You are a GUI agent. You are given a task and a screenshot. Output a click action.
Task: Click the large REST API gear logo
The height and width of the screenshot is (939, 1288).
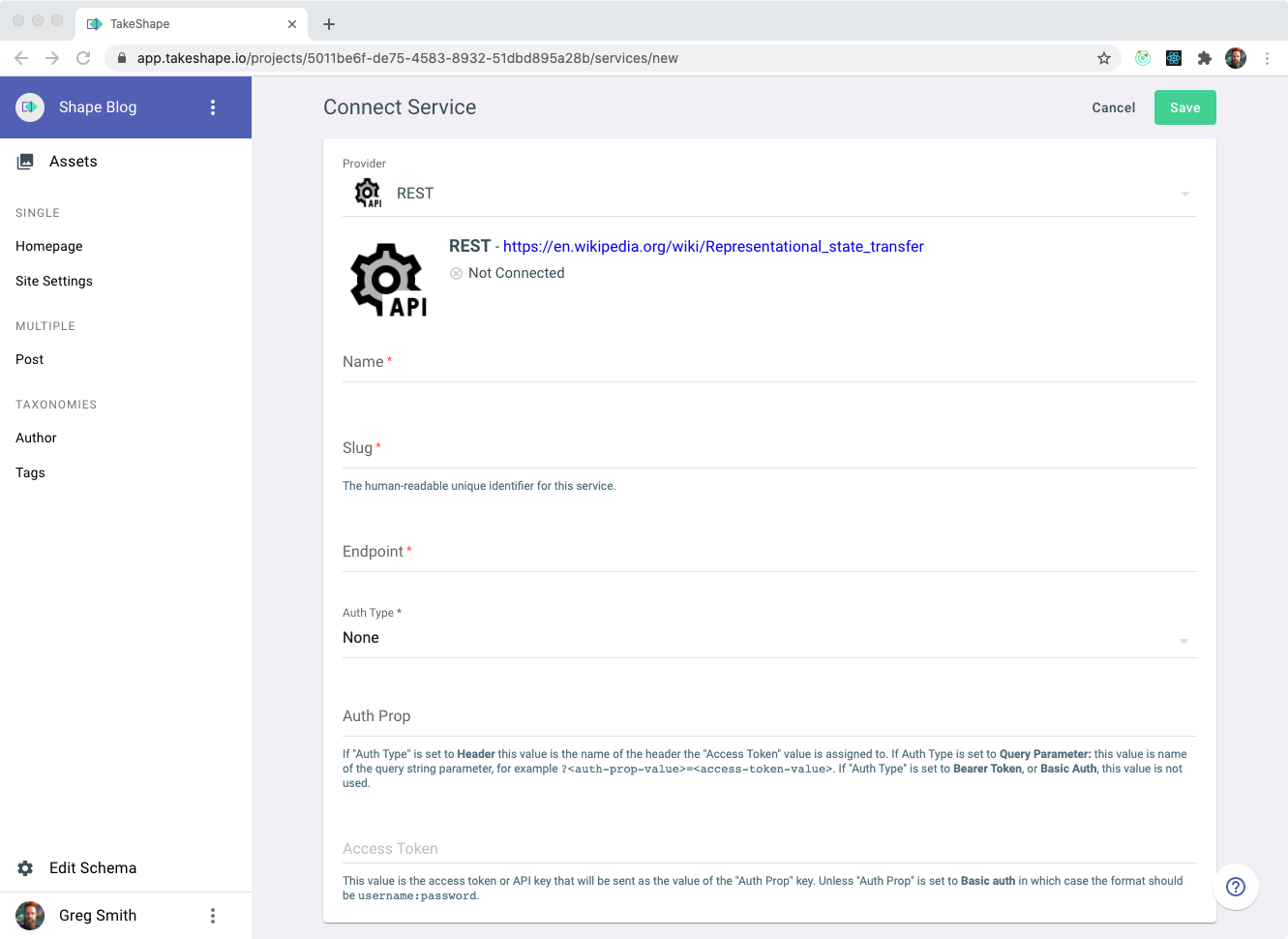tap(388, 280)
